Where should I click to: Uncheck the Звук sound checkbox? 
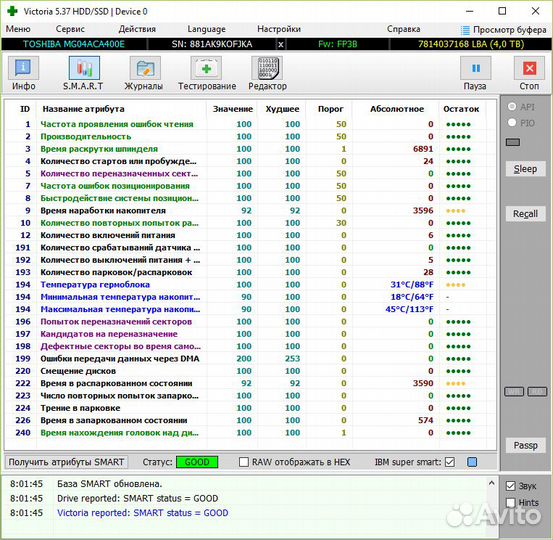tap(510, 486)
